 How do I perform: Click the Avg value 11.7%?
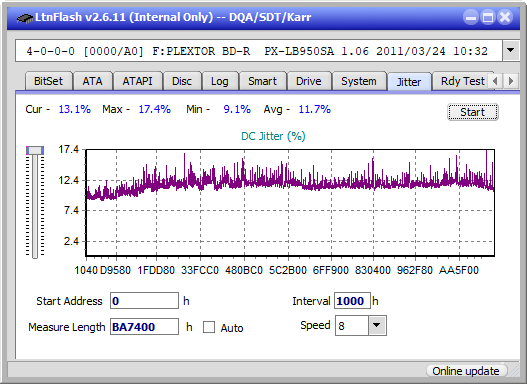[x=315, y=109]
